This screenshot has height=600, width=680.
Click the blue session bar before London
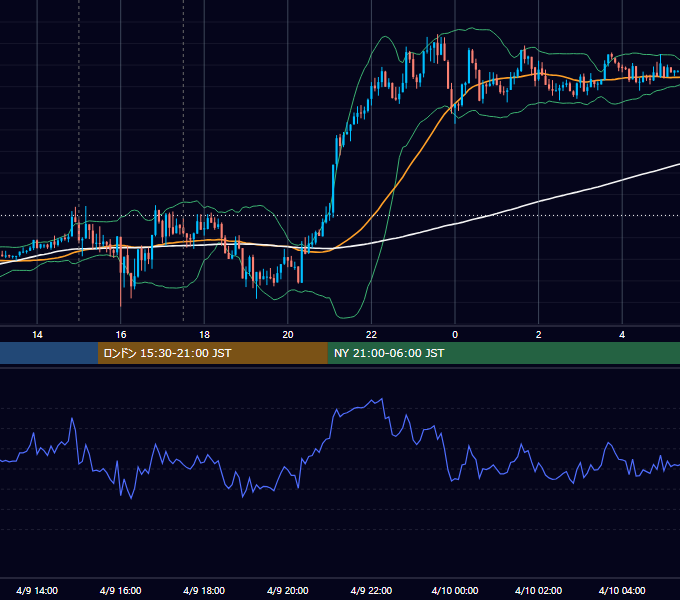coord(49,353)
